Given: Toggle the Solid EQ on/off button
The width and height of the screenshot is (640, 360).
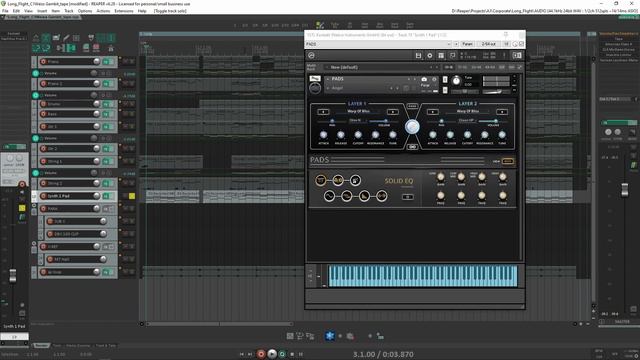Looking at the screenshot, I should (x=407, y=197).
